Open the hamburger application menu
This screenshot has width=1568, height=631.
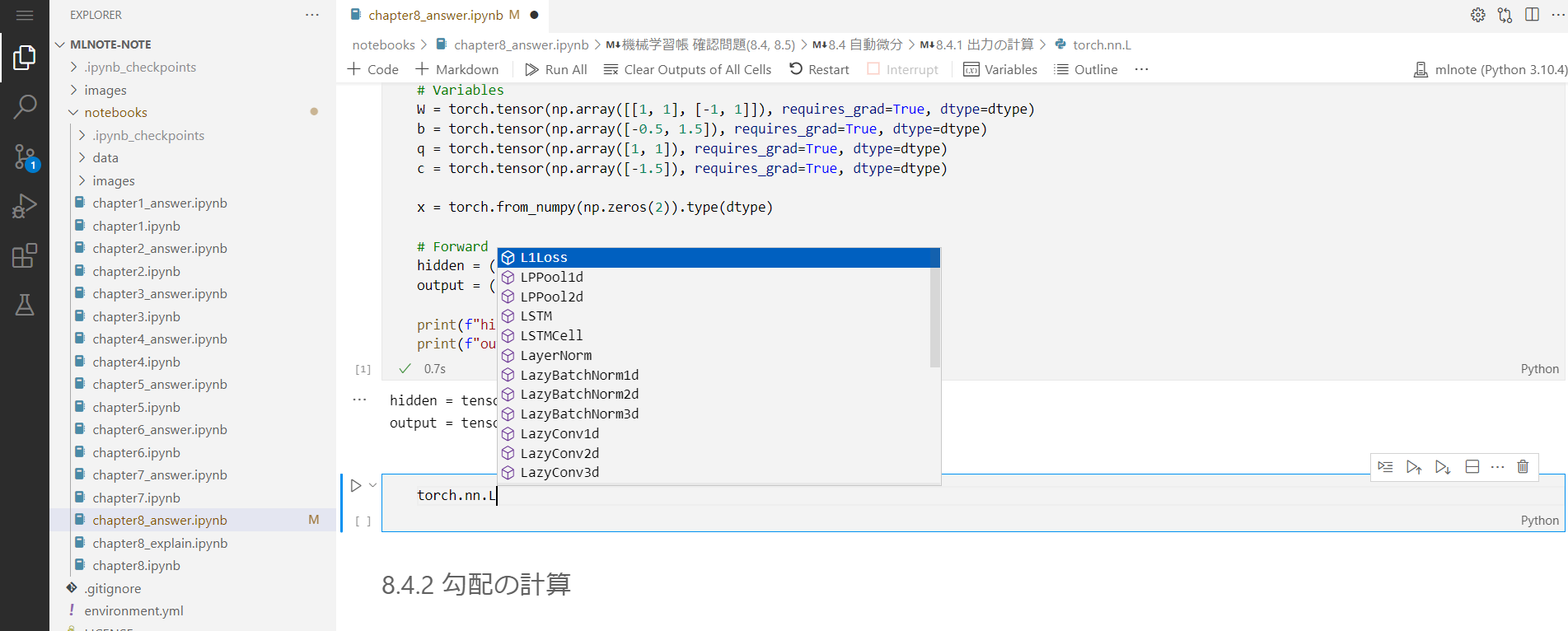pos(25,15)
